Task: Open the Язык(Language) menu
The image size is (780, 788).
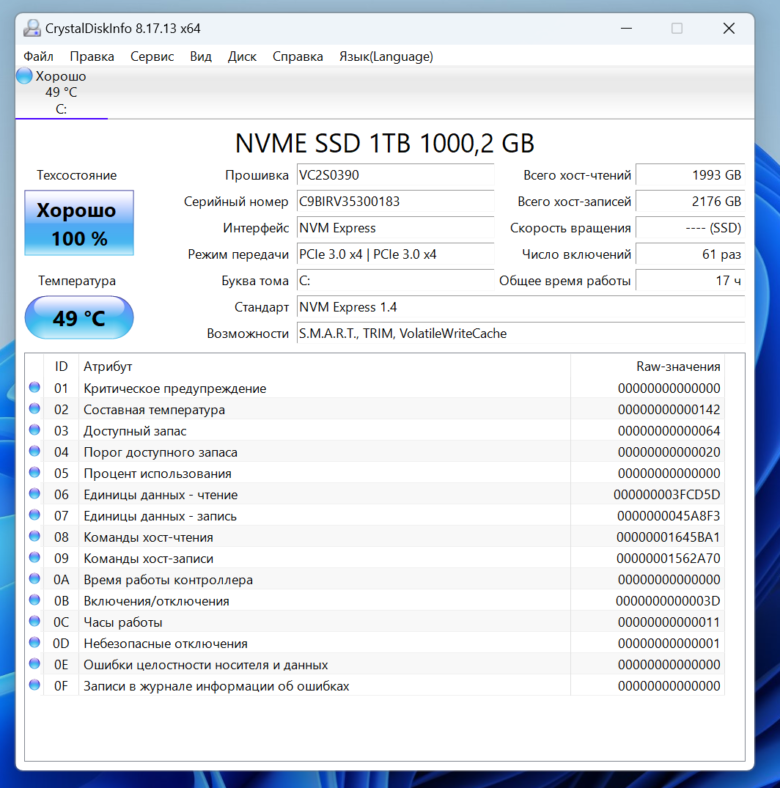Action: 386,56
